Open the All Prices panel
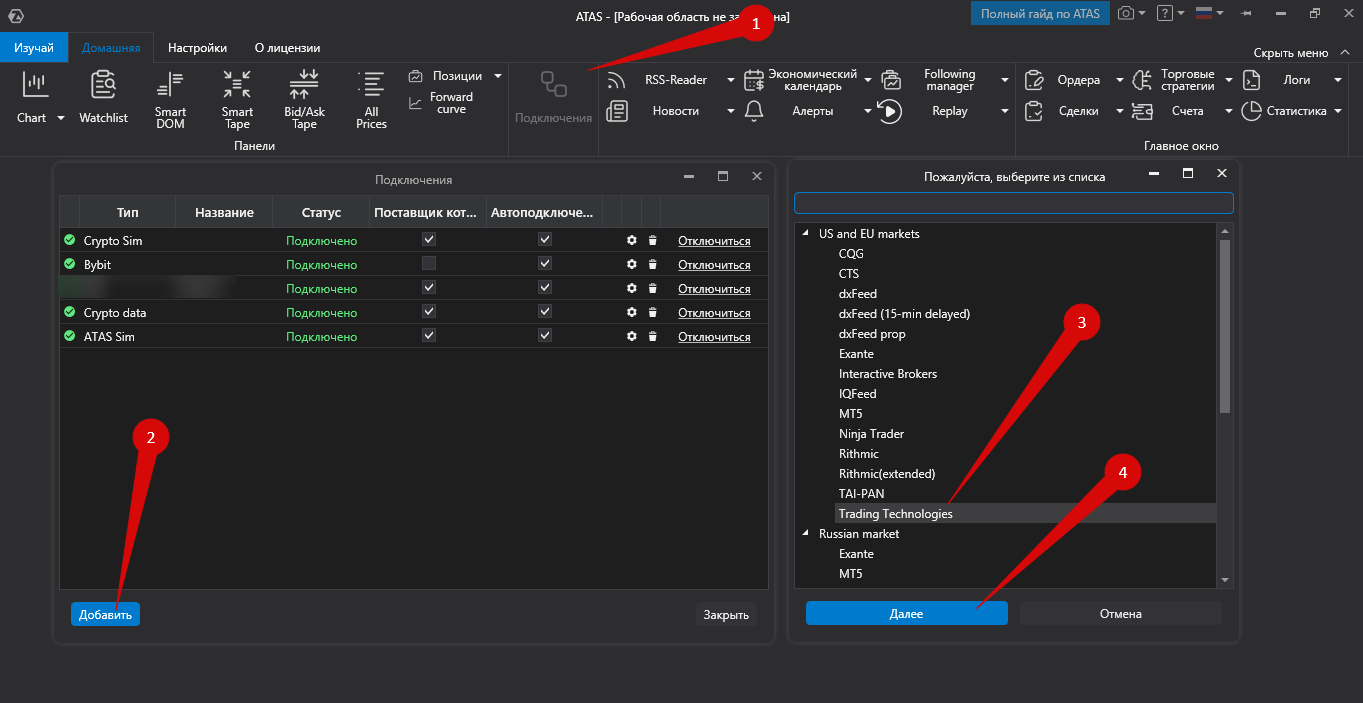Viewport: 1363px width, 703px height. tap(371, 99)
